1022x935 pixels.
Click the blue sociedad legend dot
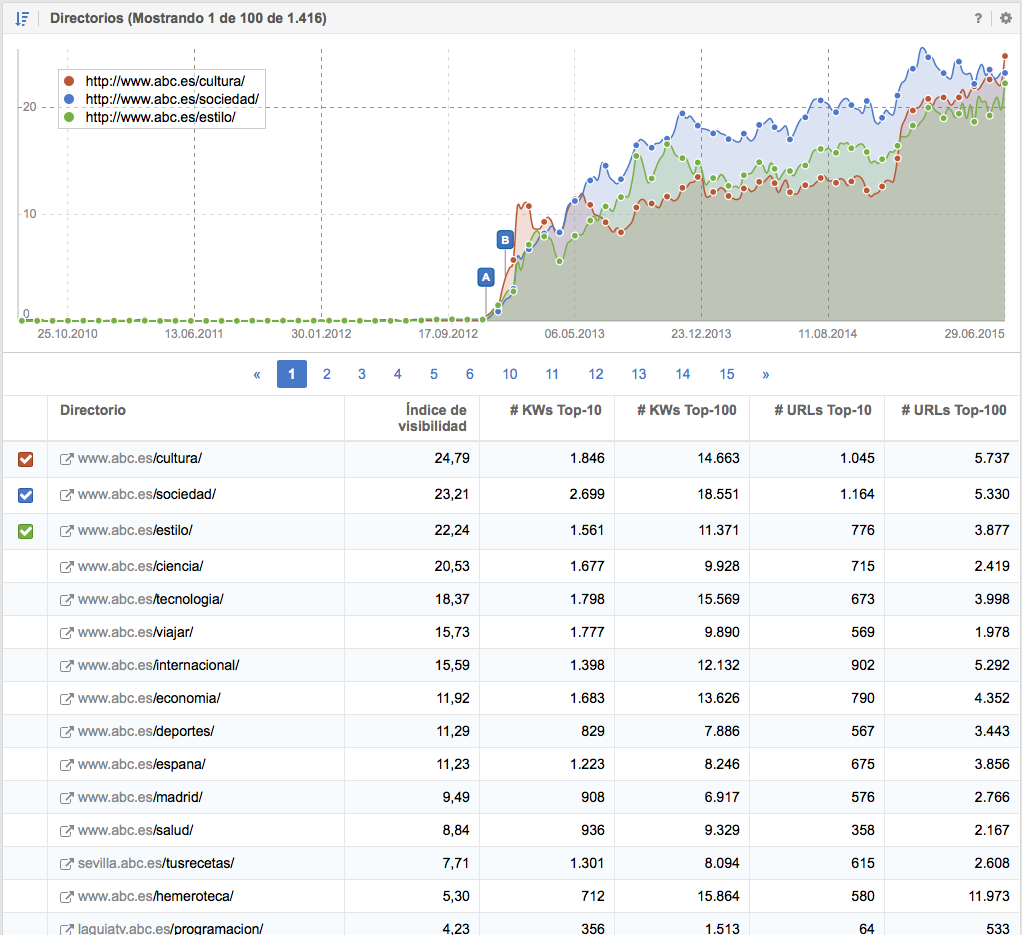coord(68,99)
